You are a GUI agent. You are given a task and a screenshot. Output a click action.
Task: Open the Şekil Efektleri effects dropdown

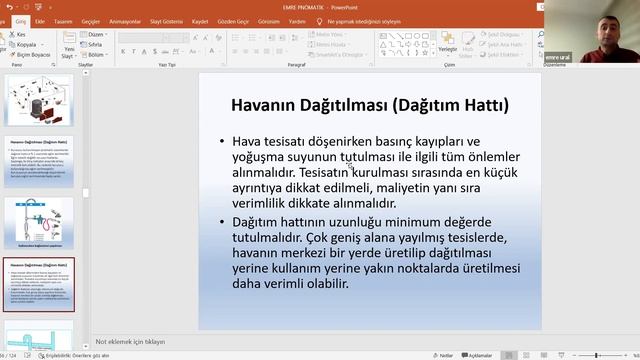[502, 55]
